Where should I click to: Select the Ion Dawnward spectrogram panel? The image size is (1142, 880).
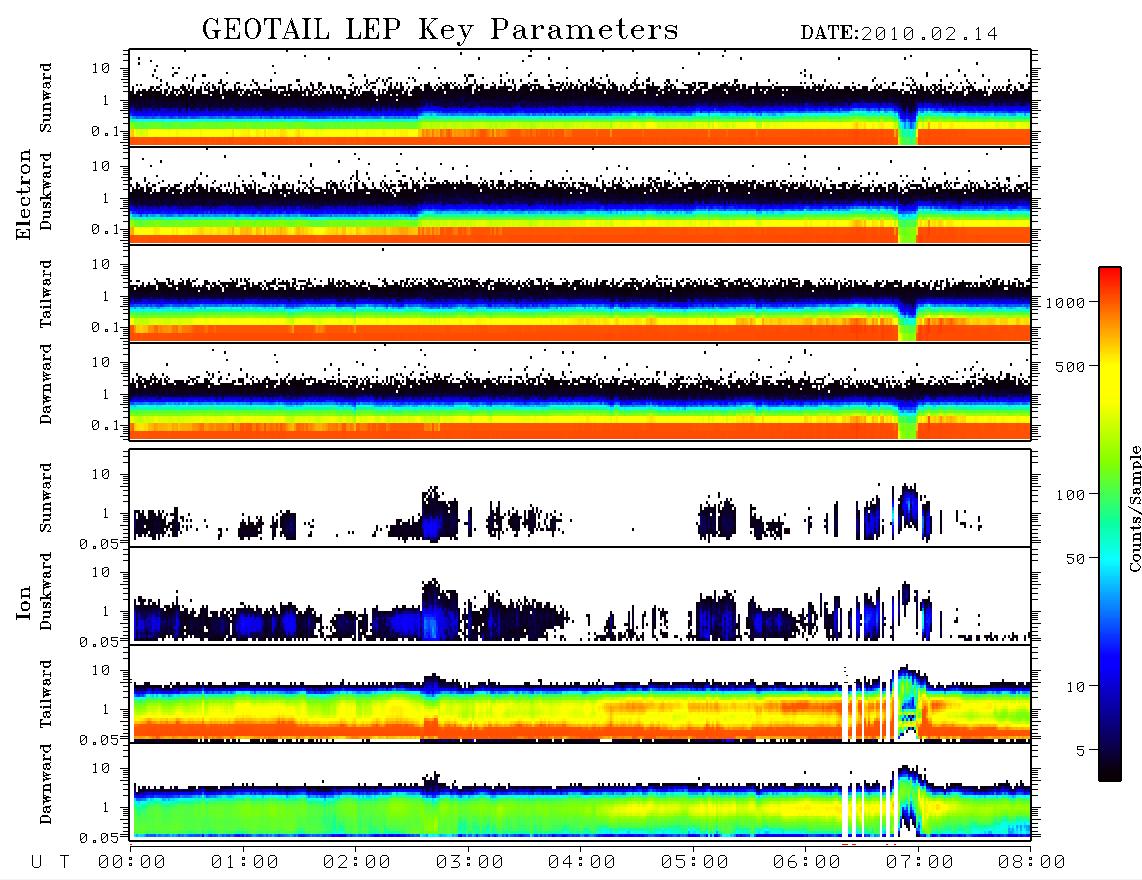[x=580, y=792]
